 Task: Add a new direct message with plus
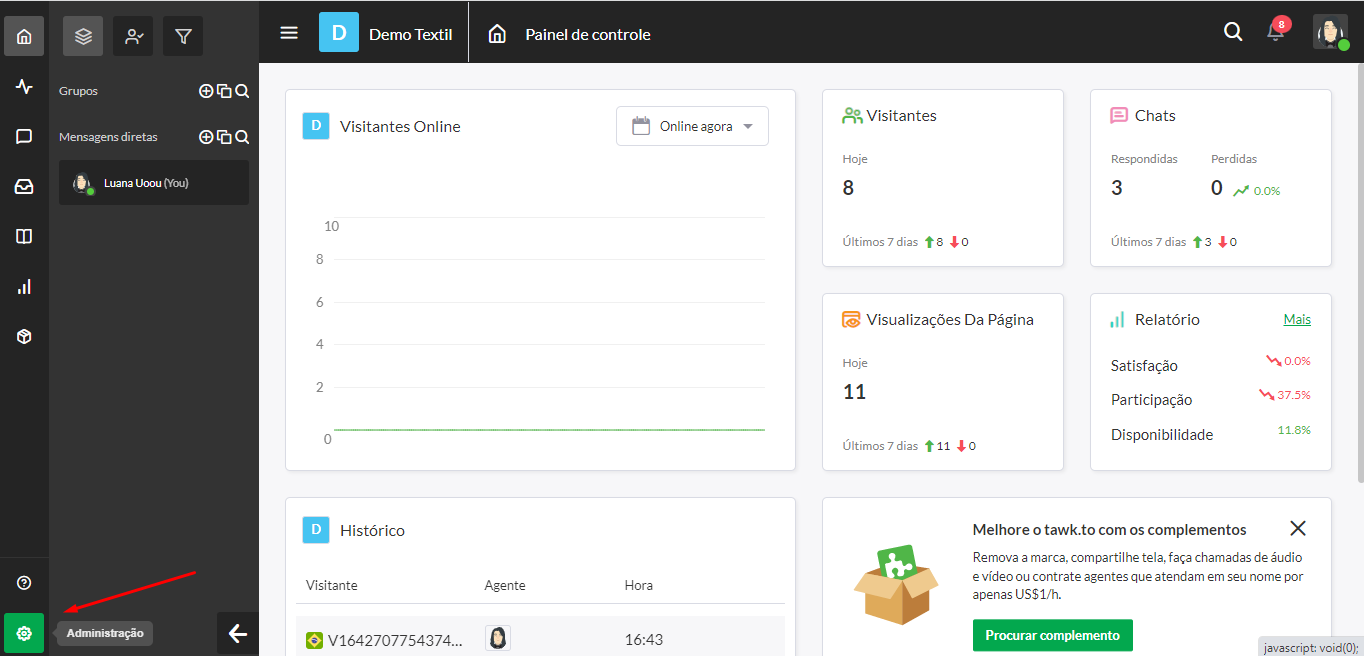tap(206, 137)
